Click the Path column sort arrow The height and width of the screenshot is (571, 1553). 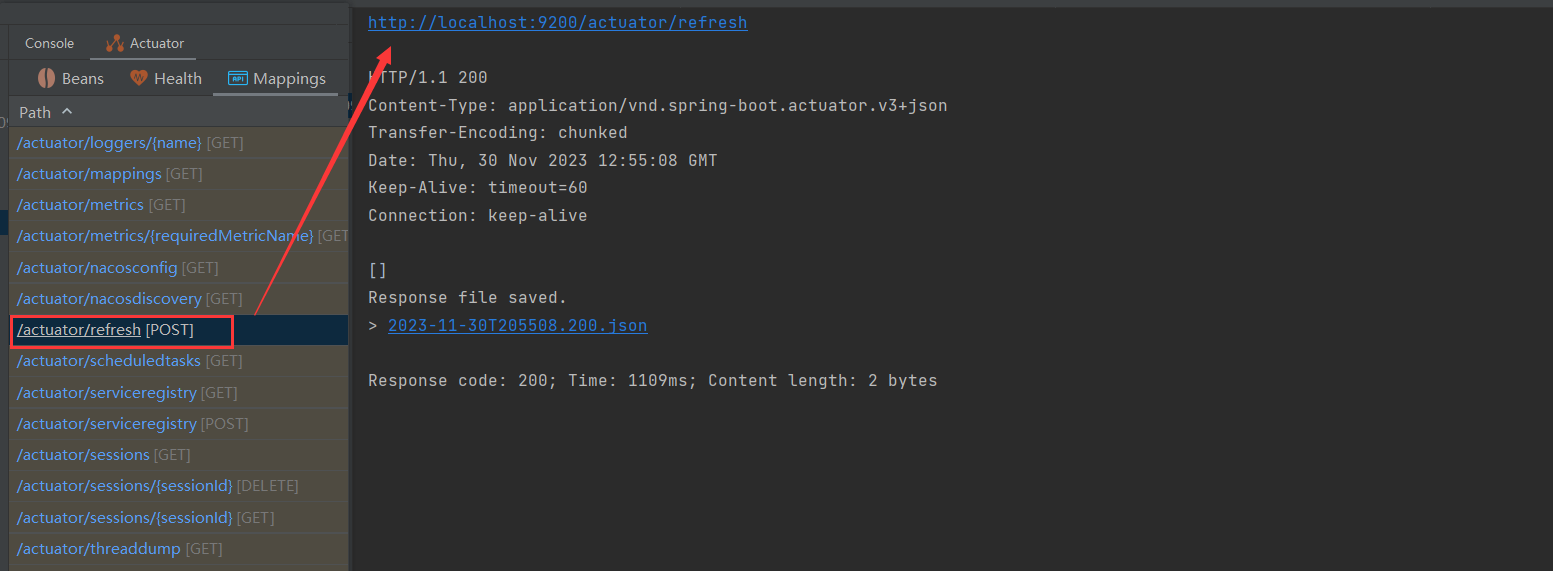(x=67, y=112)
